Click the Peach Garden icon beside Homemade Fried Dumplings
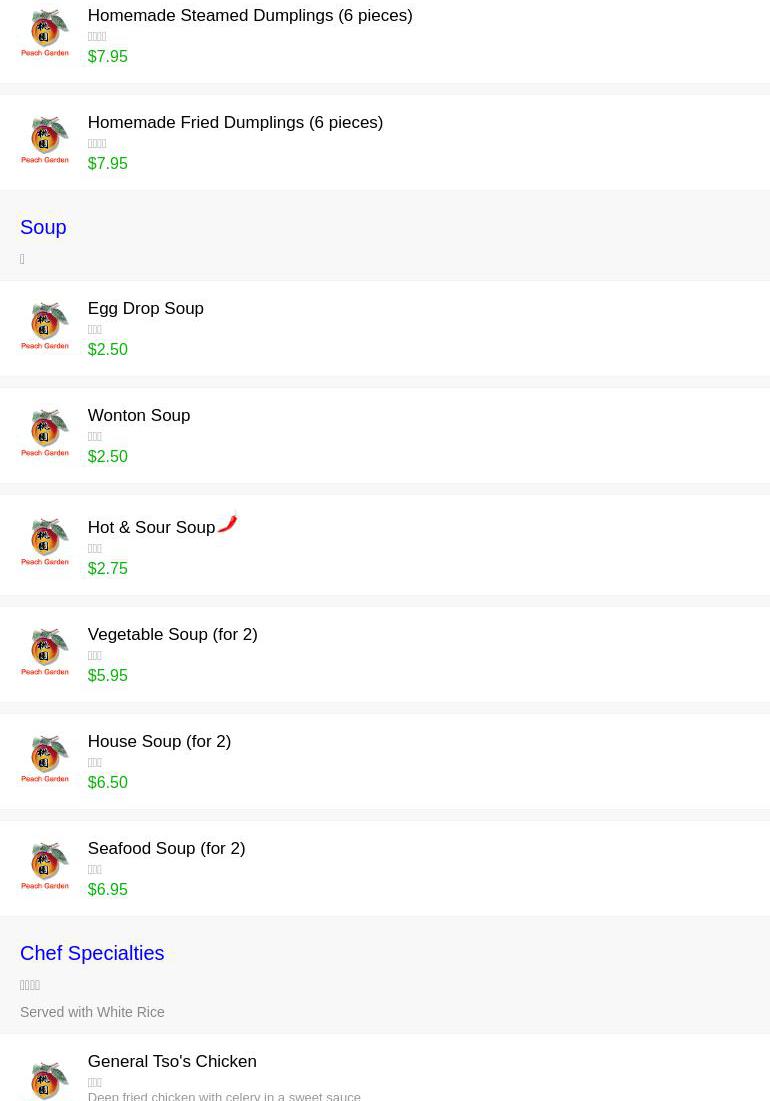Screen dimensions: 770x1101 pos(45,140)
